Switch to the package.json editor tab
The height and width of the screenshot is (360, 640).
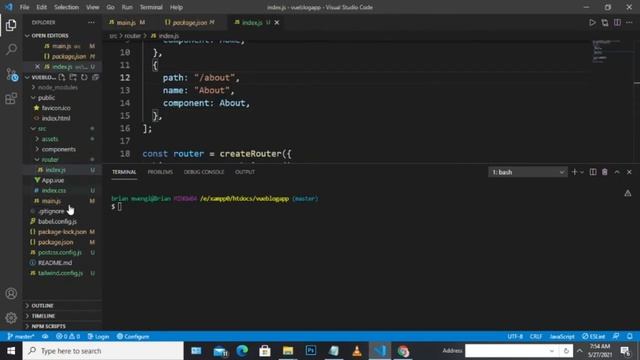[x=190, y=22]
